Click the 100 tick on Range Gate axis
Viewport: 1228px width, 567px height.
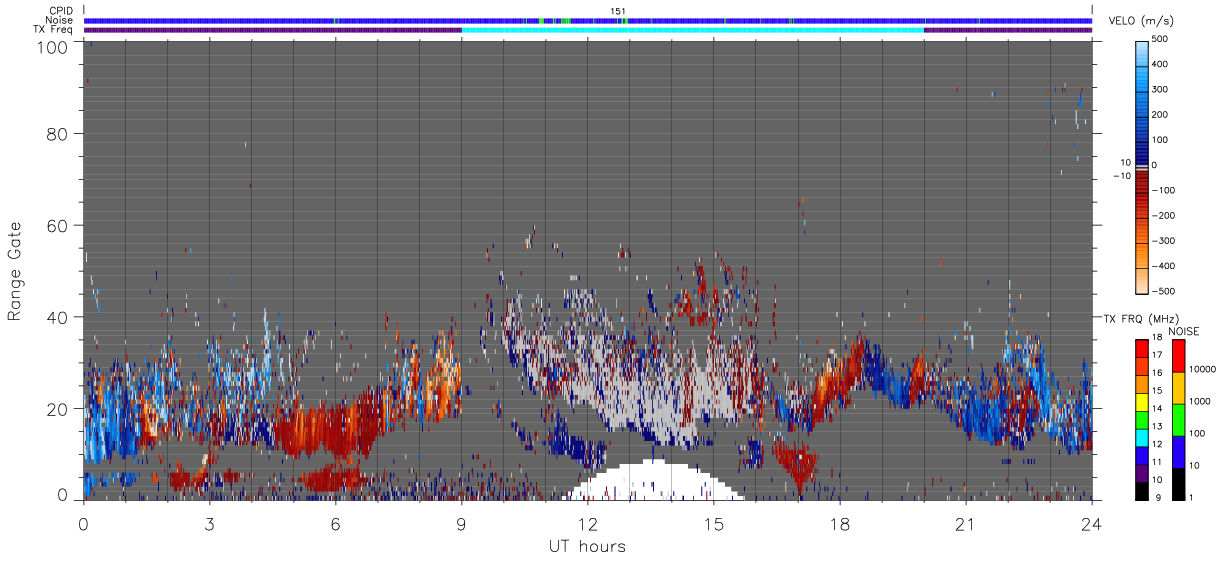coord(51,46)
